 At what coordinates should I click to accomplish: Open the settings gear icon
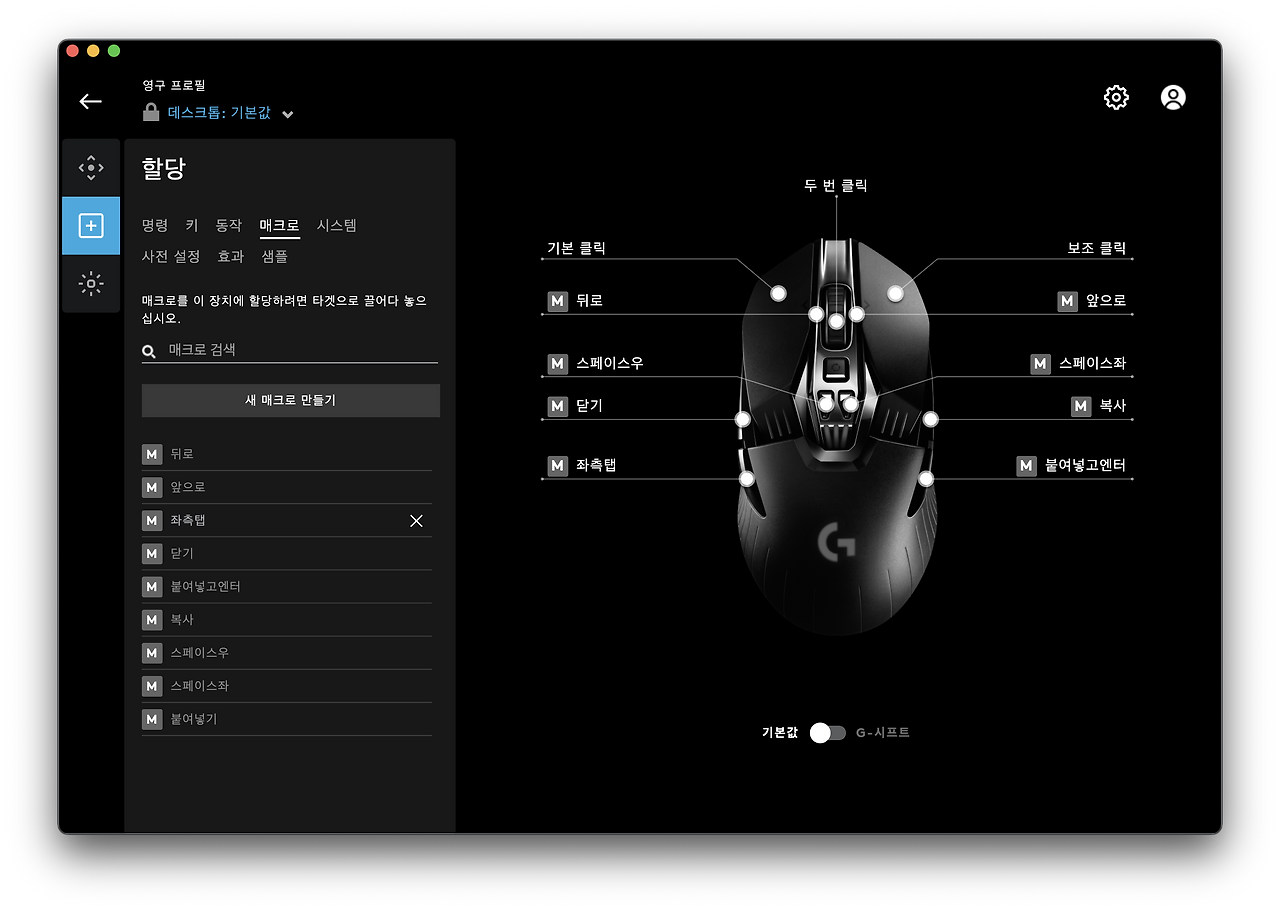(1116, 97)
